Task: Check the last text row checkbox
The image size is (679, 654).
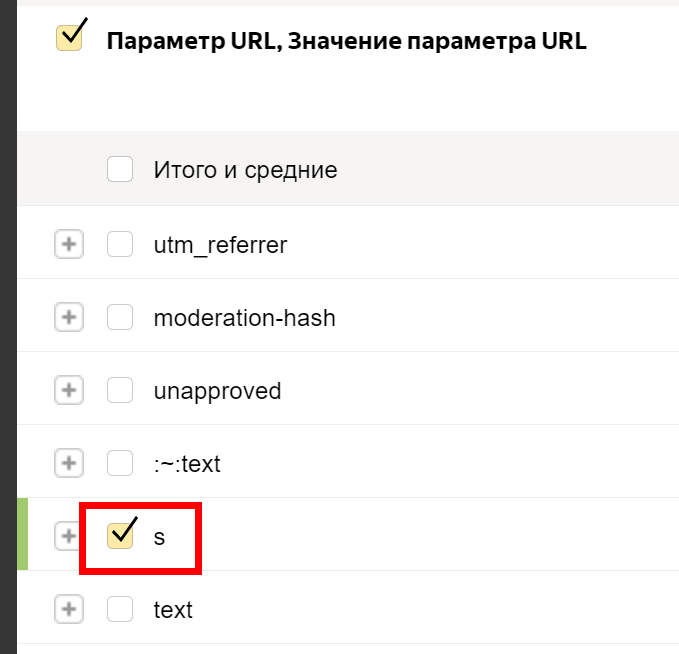Action: (x=120, y=609)
